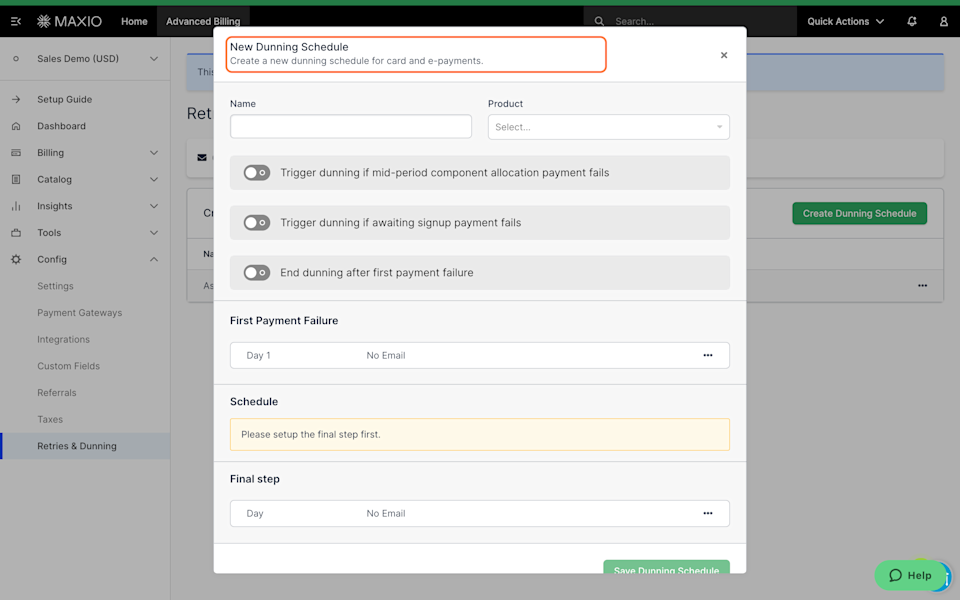This screenshot has height=600, width=960.
Task: Click the envelope icon behind the dialog
Action: 202,157
